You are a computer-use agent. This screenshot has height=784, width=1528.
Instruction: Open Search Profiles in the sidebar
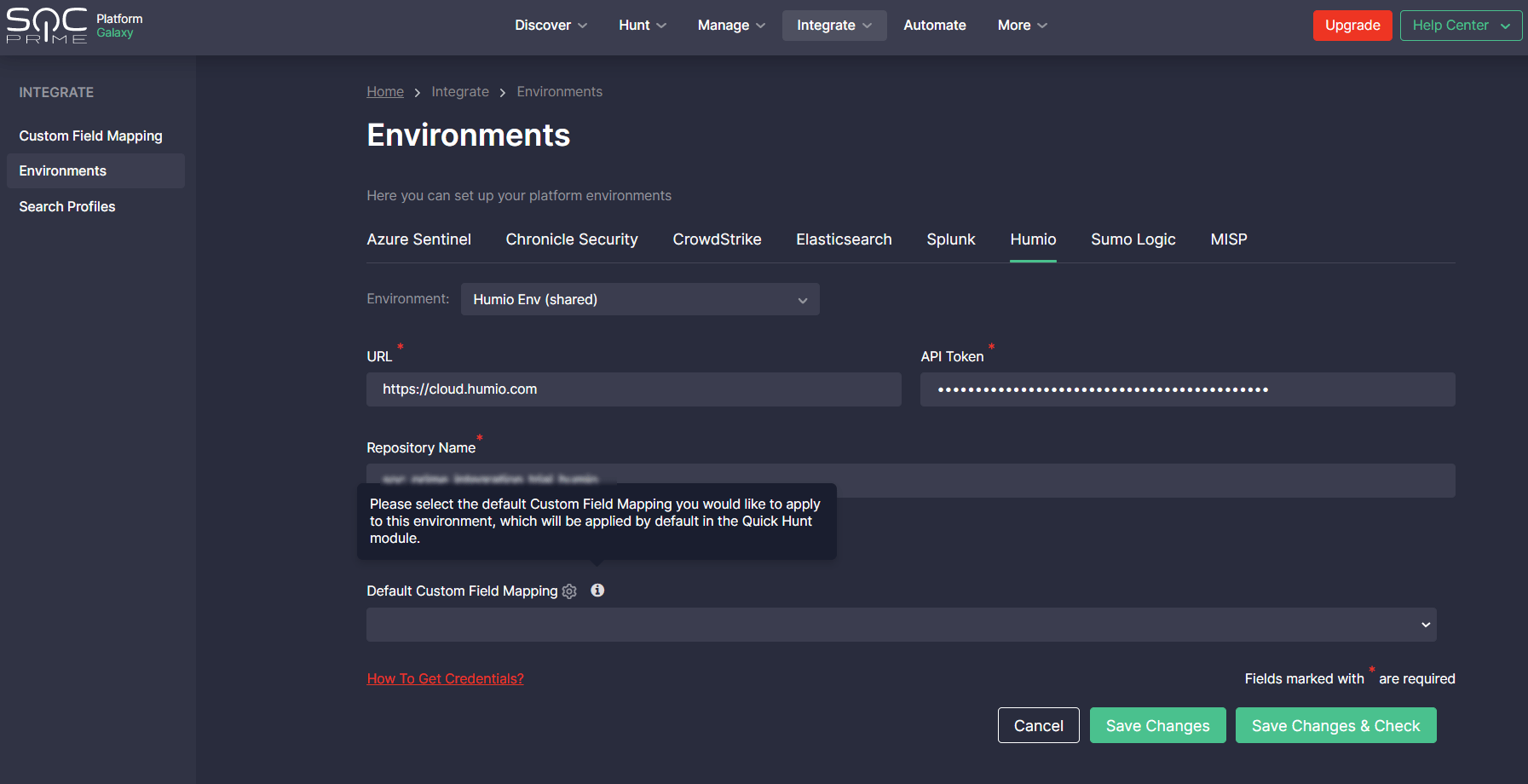pyautogui.click(x=67, y=206)
